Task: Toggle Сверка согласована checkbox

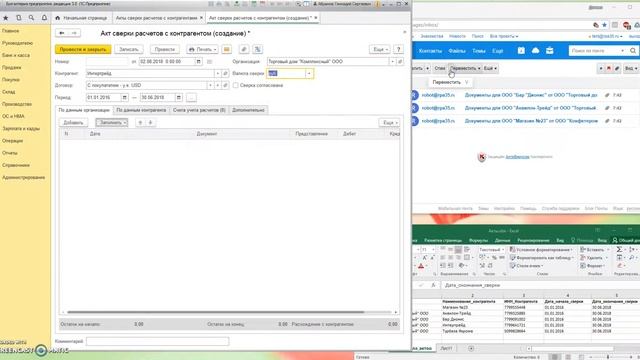Action: [236, 85]
